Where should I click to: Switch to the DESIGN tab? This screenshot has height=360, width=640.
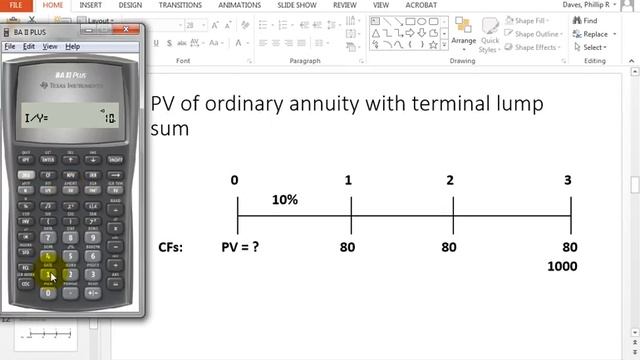(130, 5)
